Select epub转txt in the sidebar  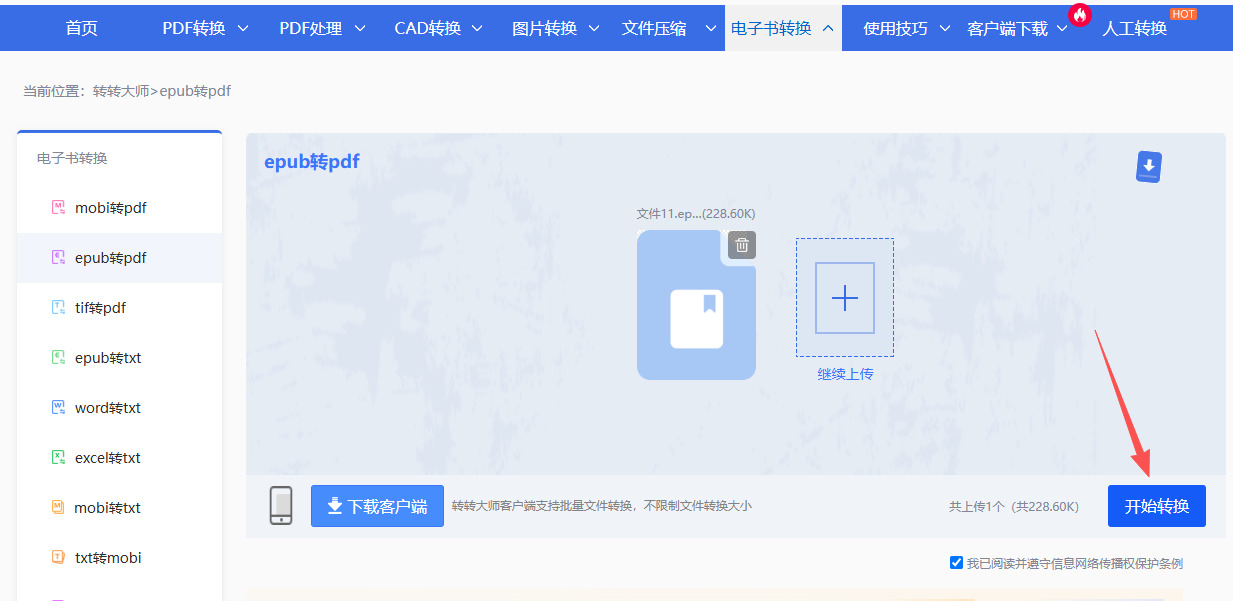119,358
